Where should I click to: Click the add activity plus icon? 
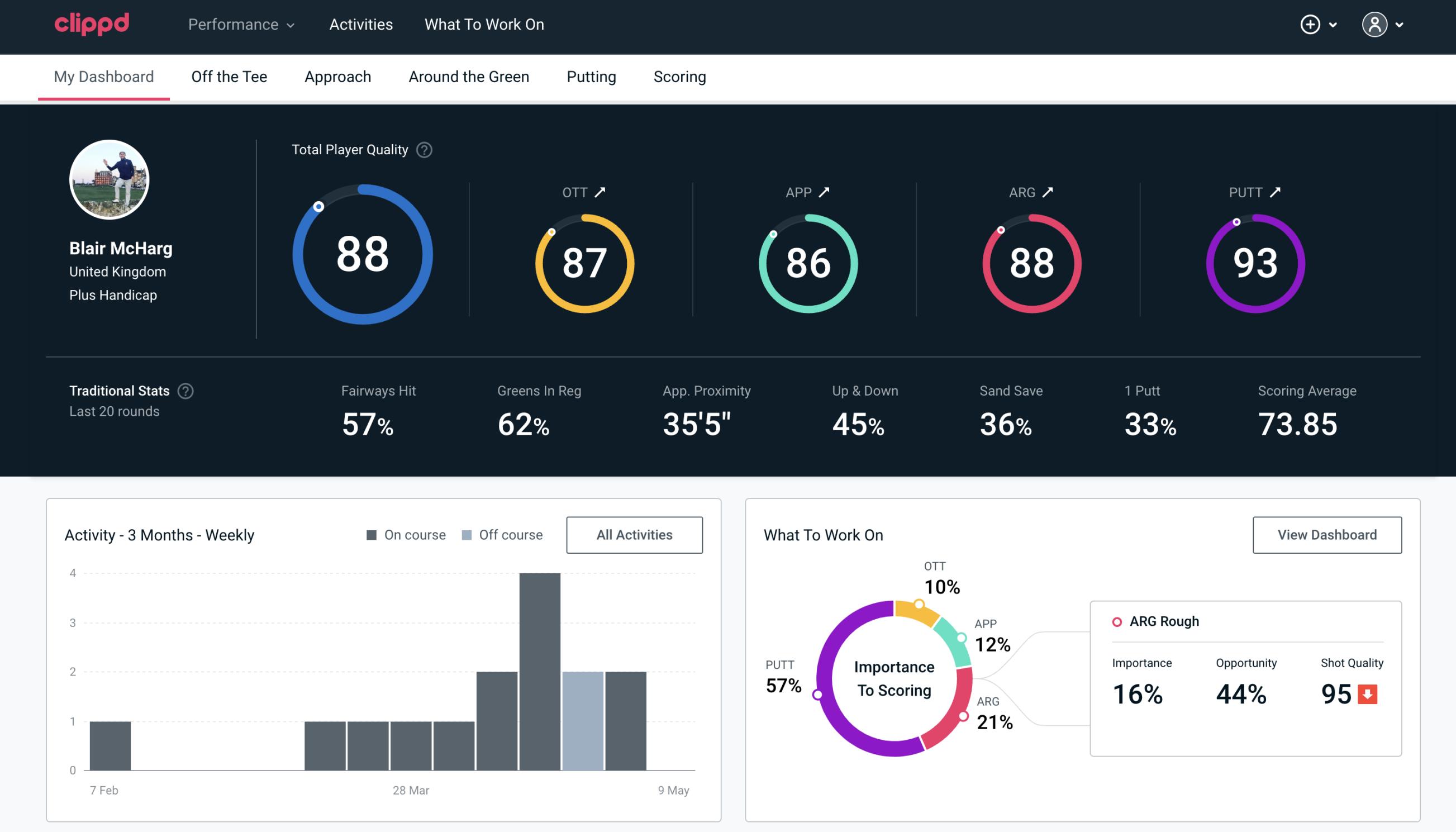click(x=1310, y=25)
